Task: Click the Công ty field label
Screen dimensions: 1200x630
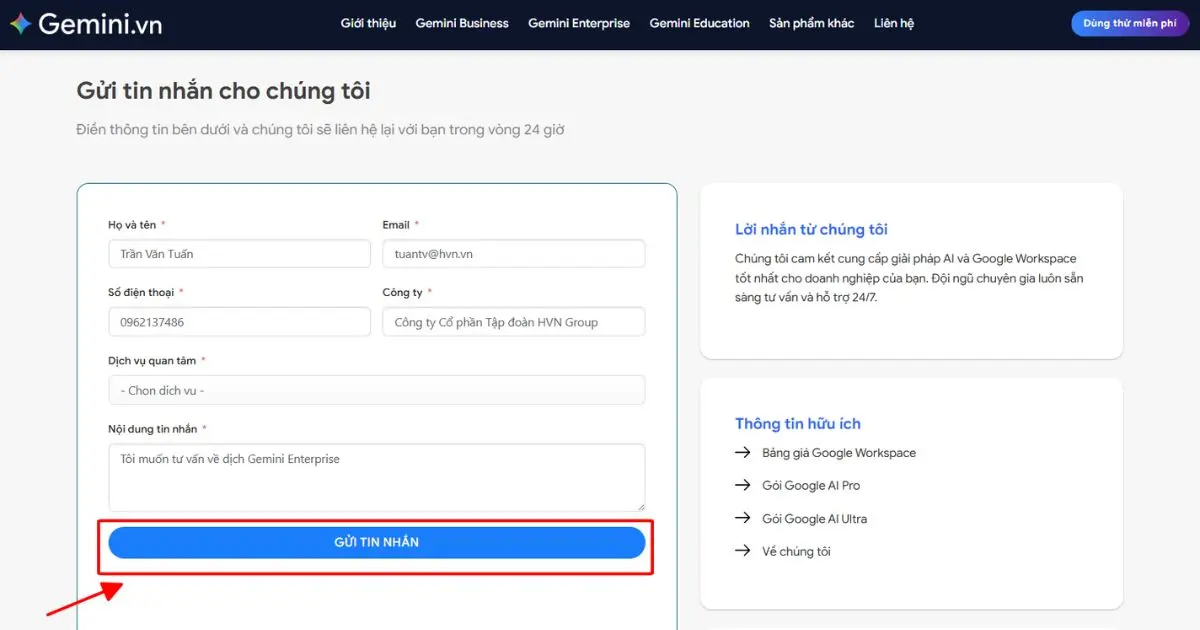Action: coord(403,292)
